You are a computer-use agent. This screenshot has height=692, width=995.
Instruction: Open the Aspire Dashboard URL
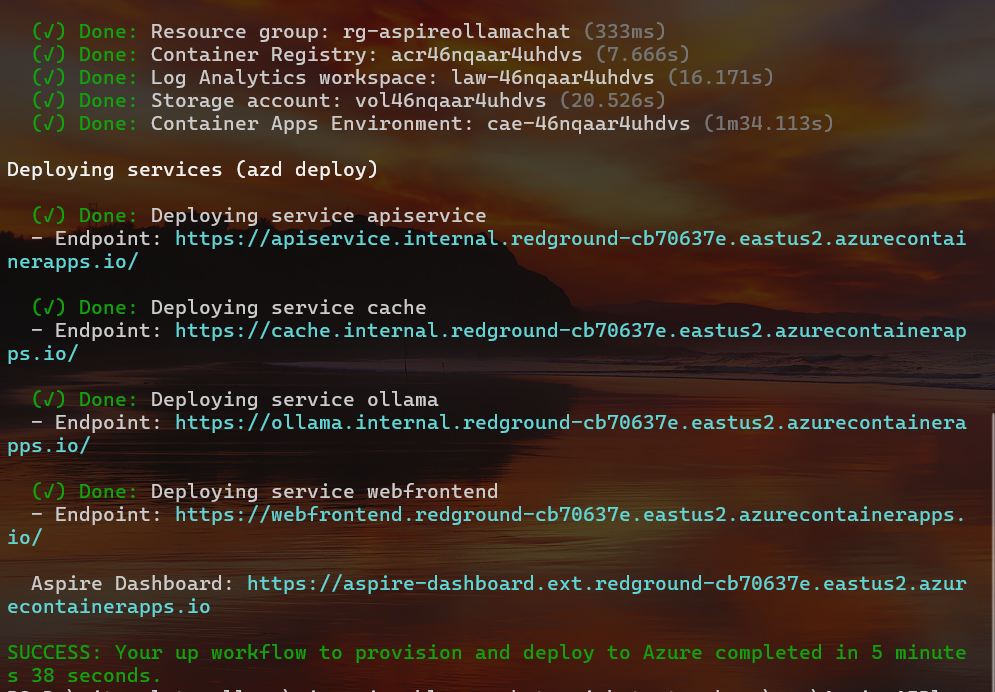(606, 584)
